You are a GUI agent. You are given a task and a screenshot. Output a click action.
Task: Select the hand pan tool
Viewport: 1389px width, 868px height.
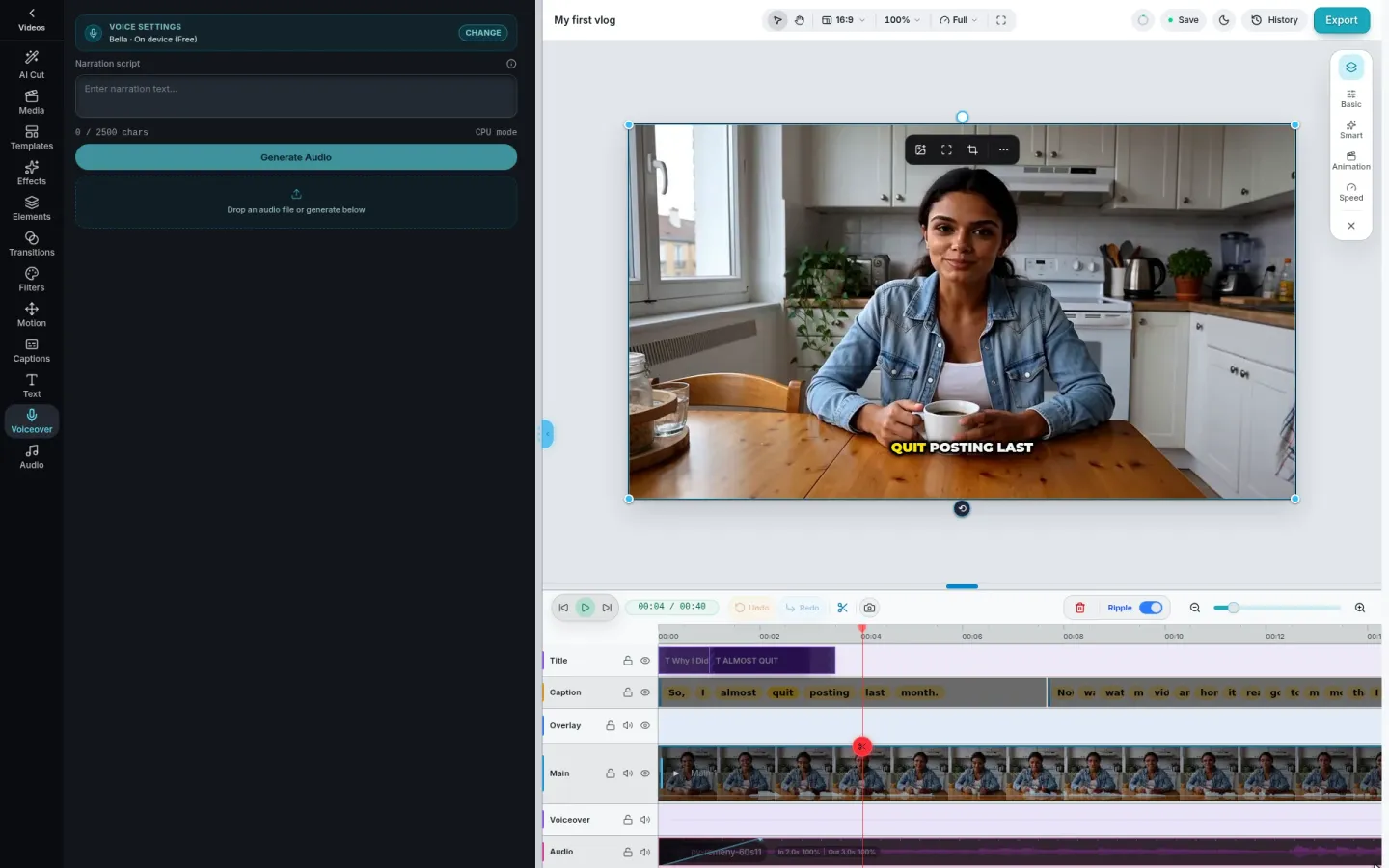tap(800, 20)
